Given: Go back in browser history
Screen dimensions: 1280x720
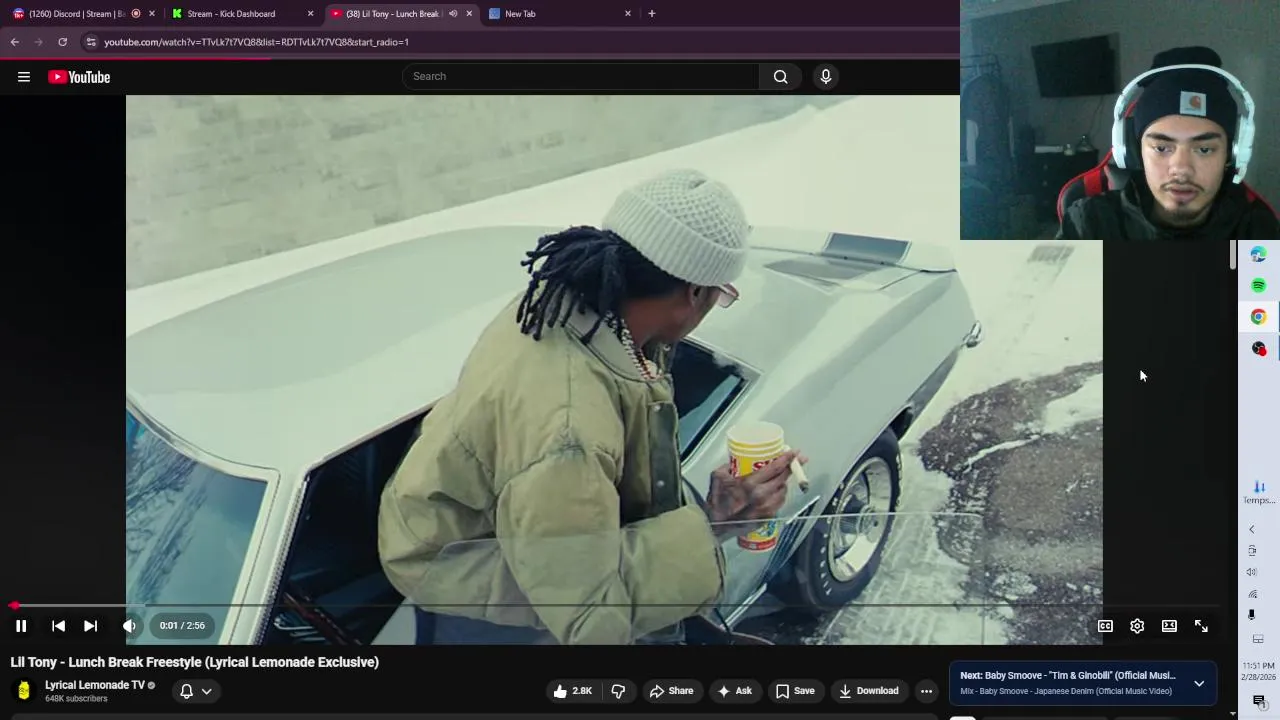Looking at the screenshot, I should point(15,42).
